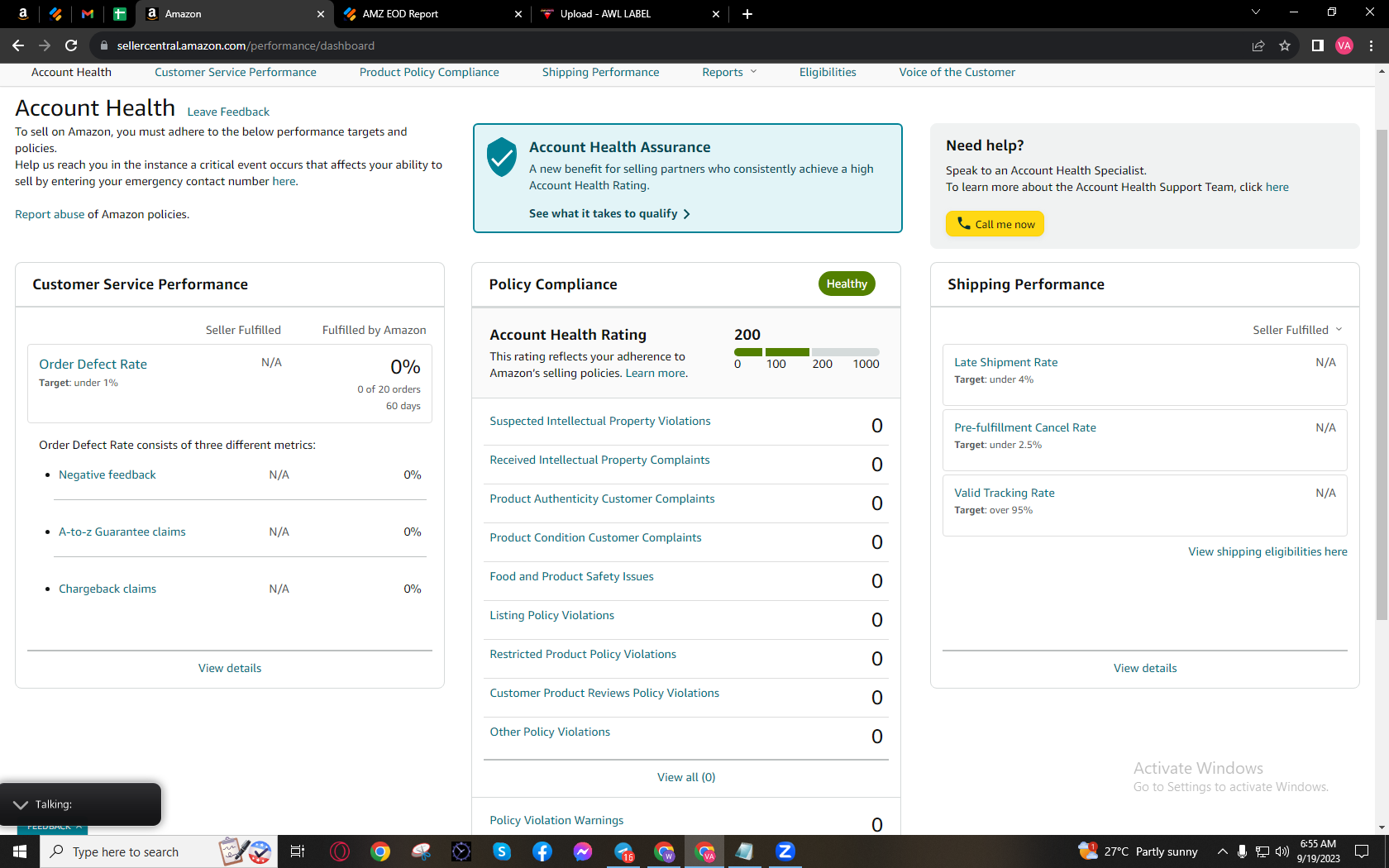Close the Upload - AWL LABEL tab
Screen dimensions: 1389x868
pyautogui.click(x=716, y=13)
